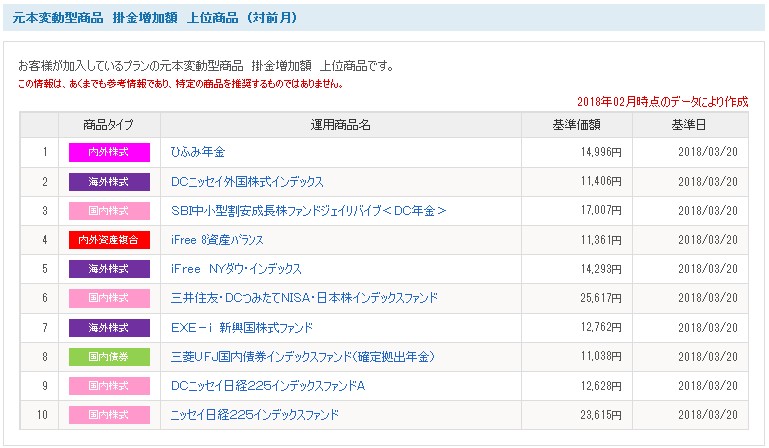769x448 pixels.
Task: Click the 基準日 column header
Action: (x=690, y=125)
